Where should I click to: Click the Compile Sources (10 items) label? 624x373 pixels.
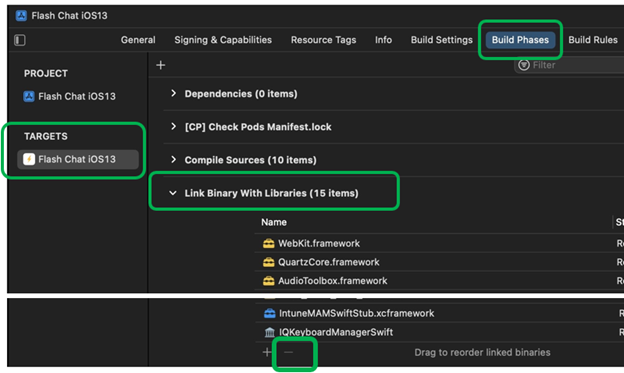[x=250, y=160]
